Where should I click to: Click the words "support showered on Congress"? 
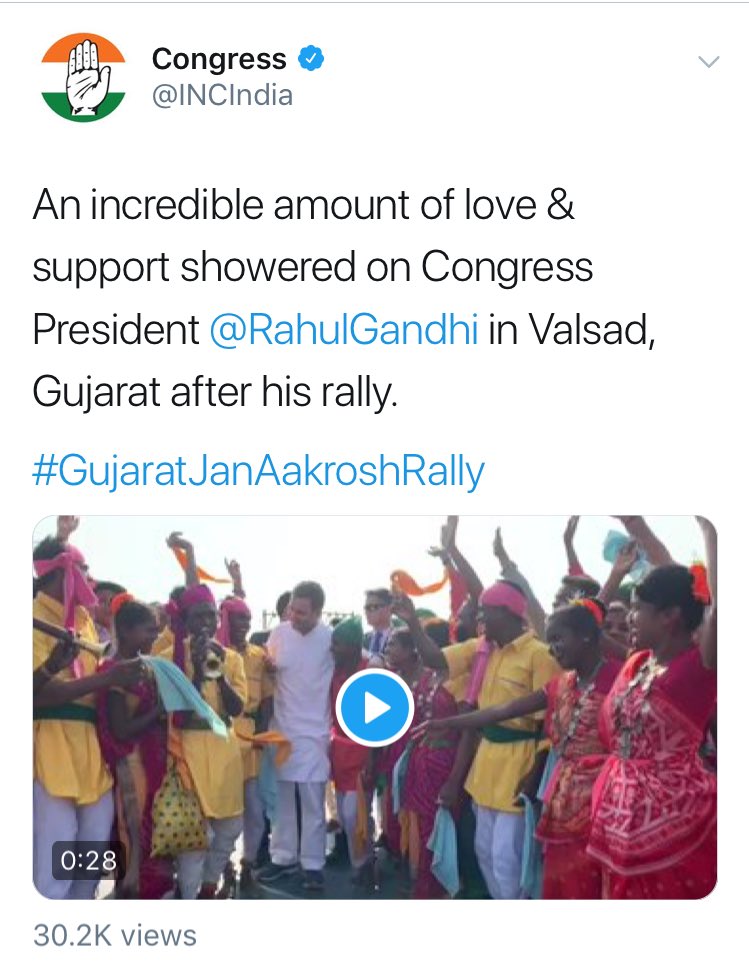(x=313, y=267)
